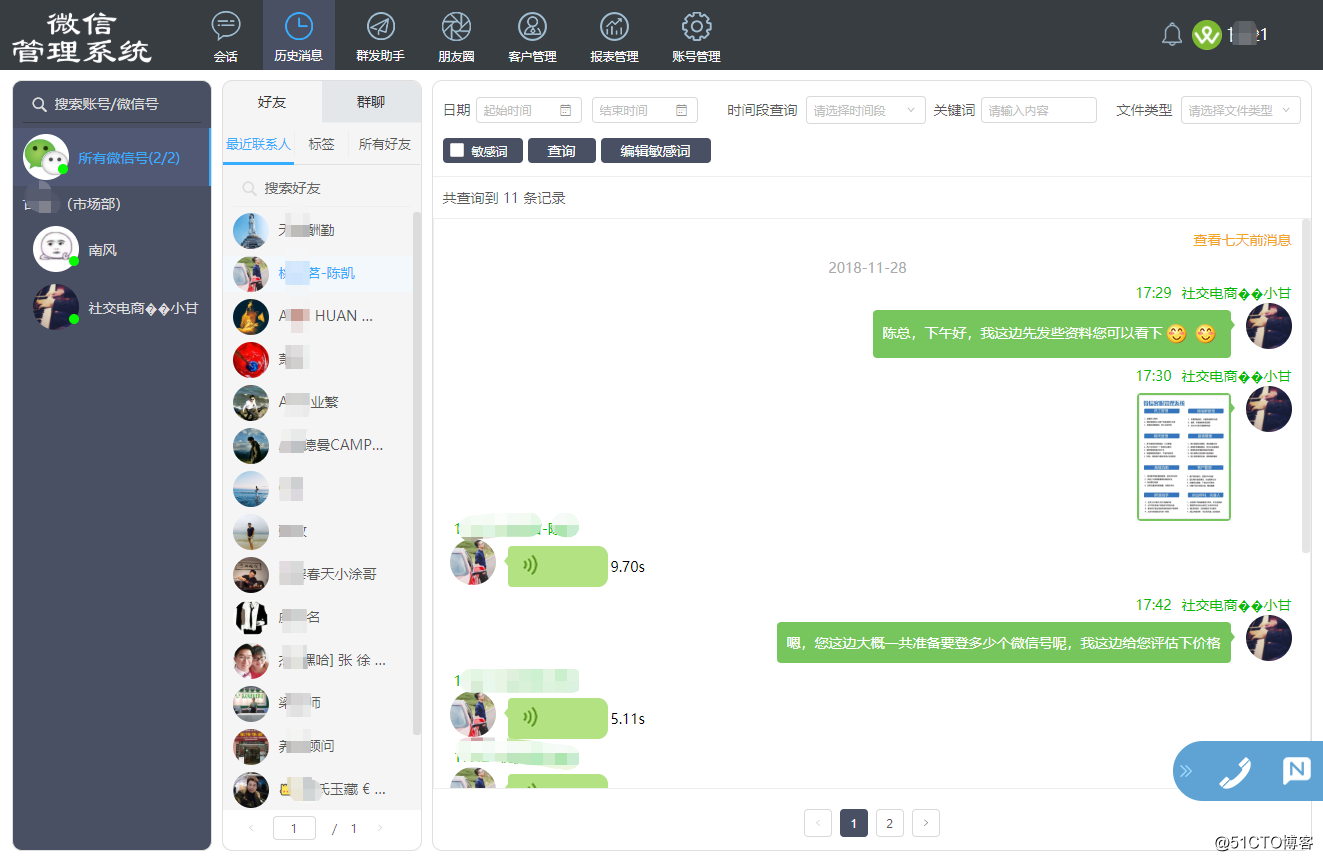Click sender avatar beside the 17:29 message
Viewport: 1323px width, 861px height.
click(1269, 326)
